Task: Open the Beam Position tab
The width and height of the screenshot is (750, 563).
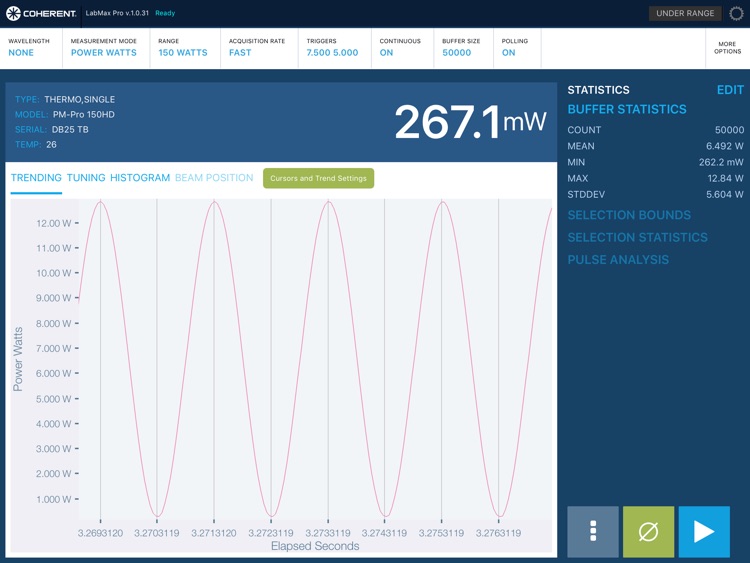Action: coord(214,178)
